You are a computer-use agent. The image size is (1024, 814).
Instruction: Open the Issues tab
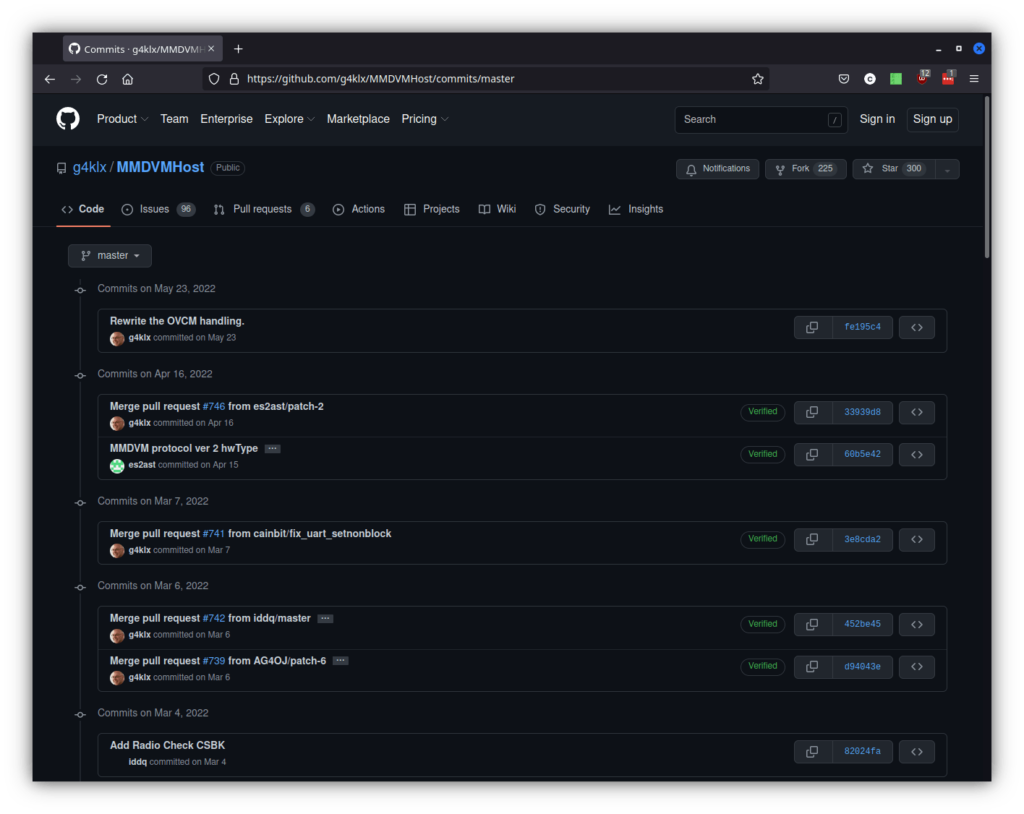(x=158, y=209)
